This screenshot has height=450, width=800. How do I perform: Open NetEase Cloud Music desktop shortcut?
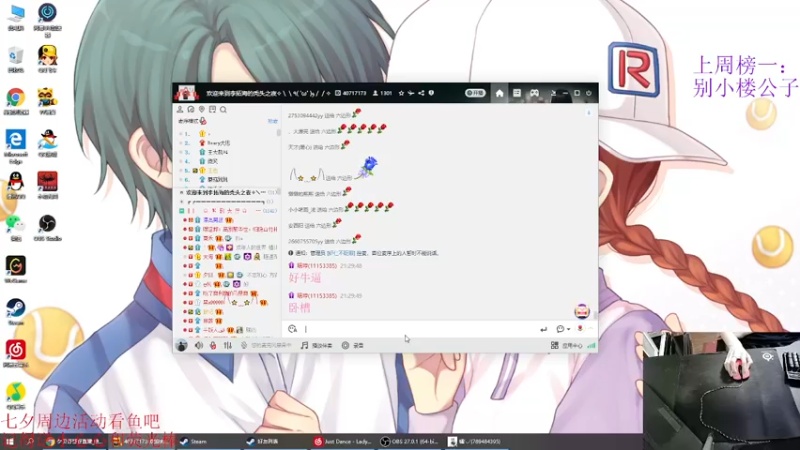(16, 354)
